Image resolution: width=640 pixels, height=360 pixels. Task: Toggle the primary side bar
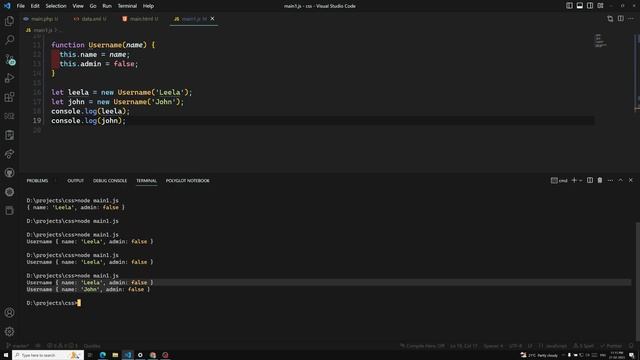(569, 6)
